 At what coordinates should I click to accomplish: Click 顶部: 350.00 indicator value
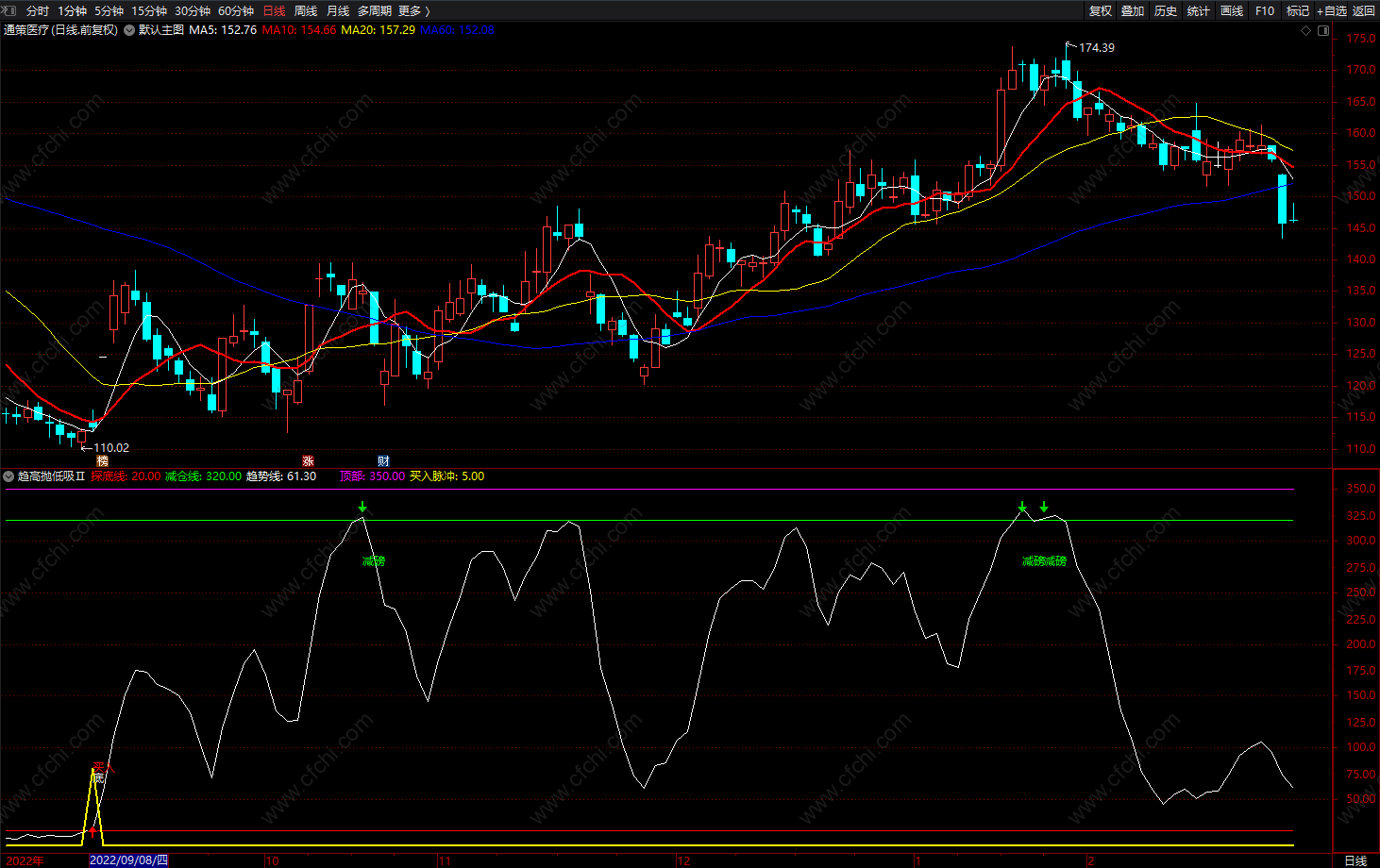(x=372, y=476)
